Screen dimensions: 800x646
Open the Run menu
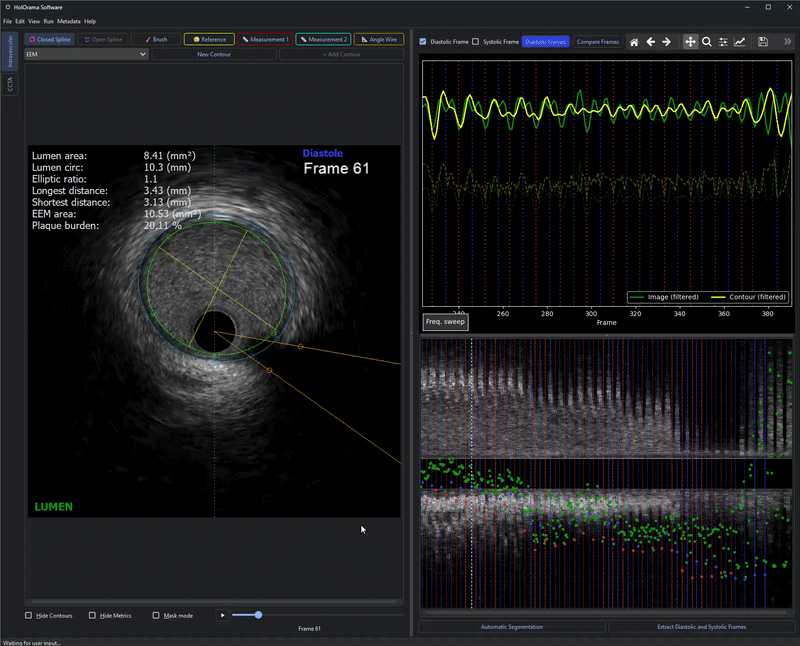(48, 21)
